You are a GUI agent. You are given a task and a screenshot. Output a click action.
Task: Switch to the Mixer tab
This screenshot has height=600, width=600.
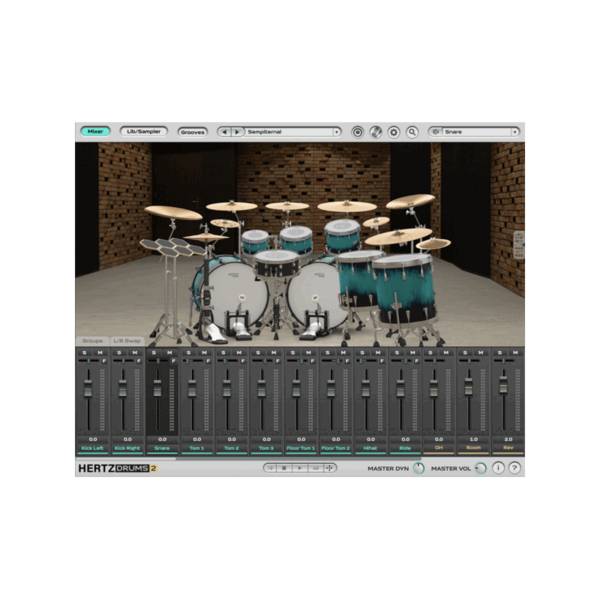[95, 132]
